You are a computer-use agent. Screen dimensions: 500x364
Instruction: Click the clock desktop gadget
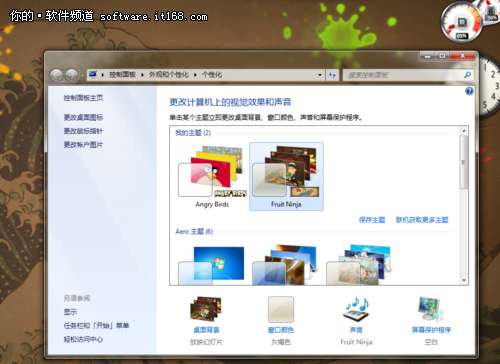click(x=489, y=86)
